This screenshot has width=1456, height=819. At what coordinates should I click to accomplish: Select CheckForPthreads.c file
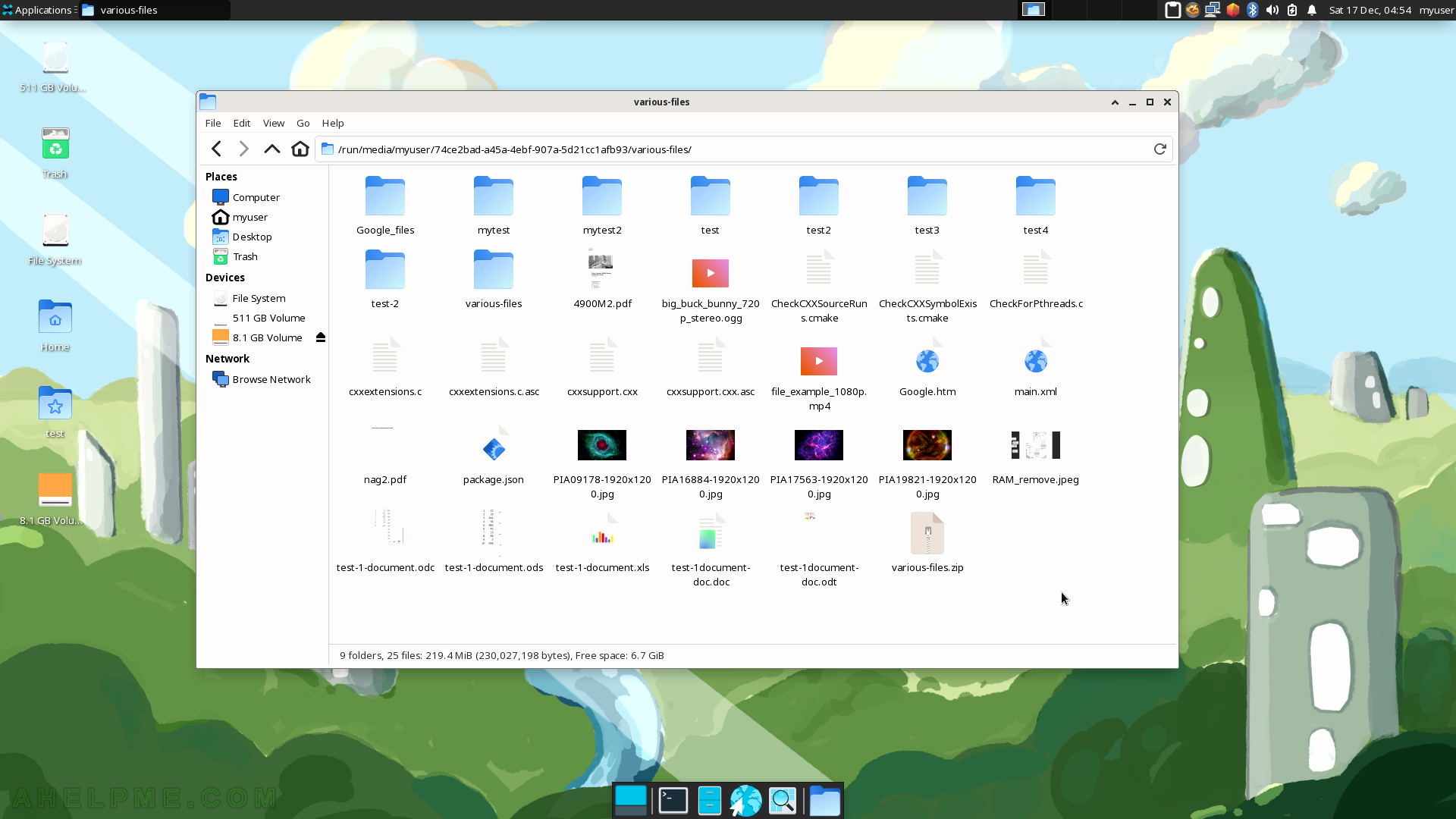pyautogui.click(x=1035, y=270)
